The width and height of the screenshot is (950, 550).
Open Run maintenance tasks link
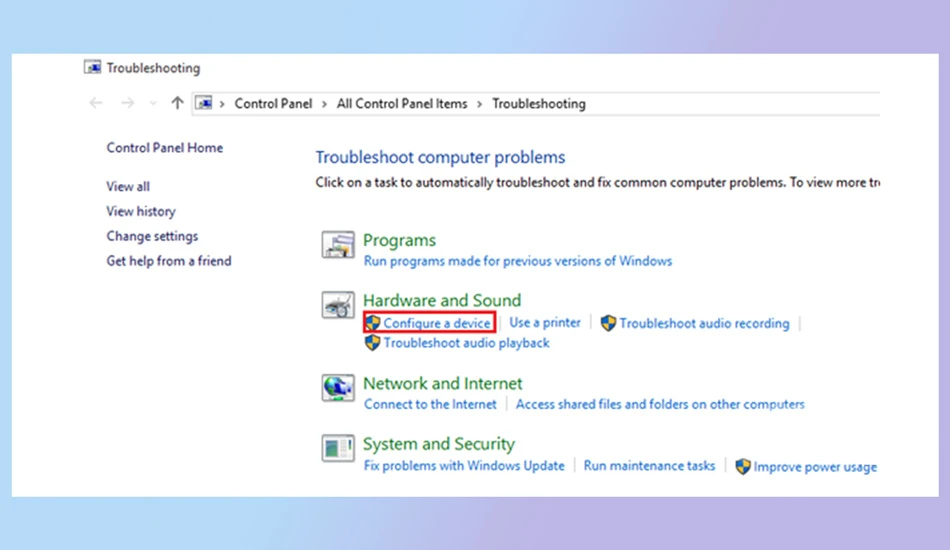pyautogui.click(x=649, y=466)
